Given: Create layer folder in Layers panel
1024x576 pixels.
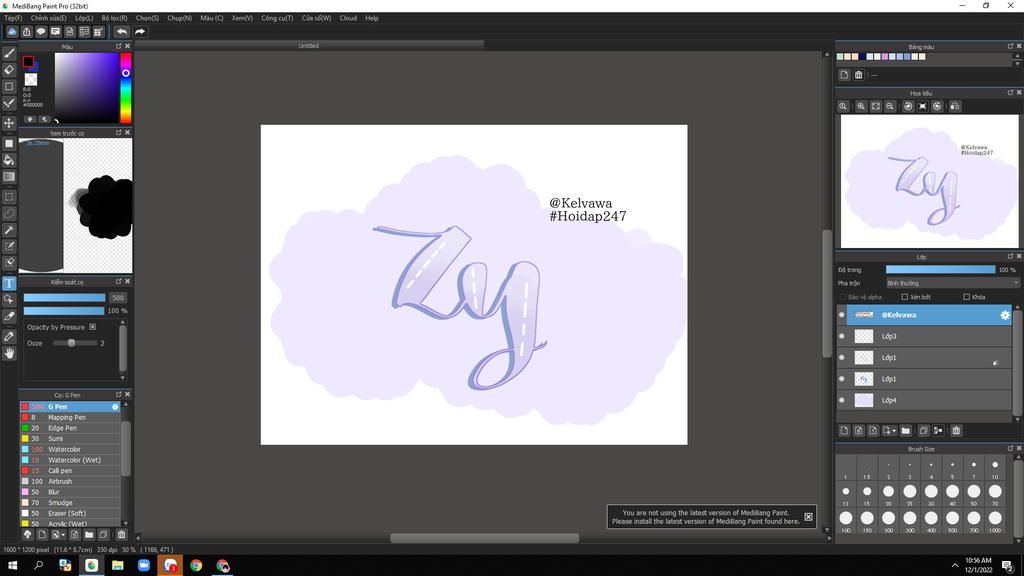Looking at the screenshot, I should (906, 430).
